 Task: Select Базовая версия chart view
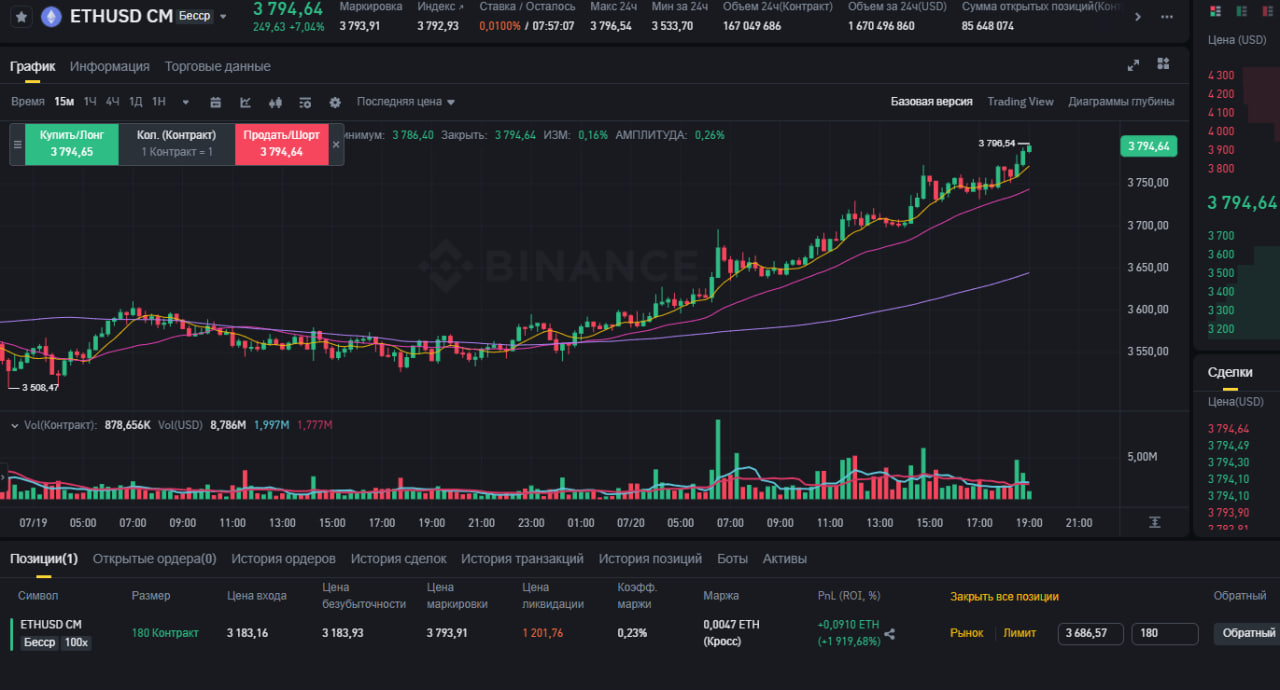931,102
